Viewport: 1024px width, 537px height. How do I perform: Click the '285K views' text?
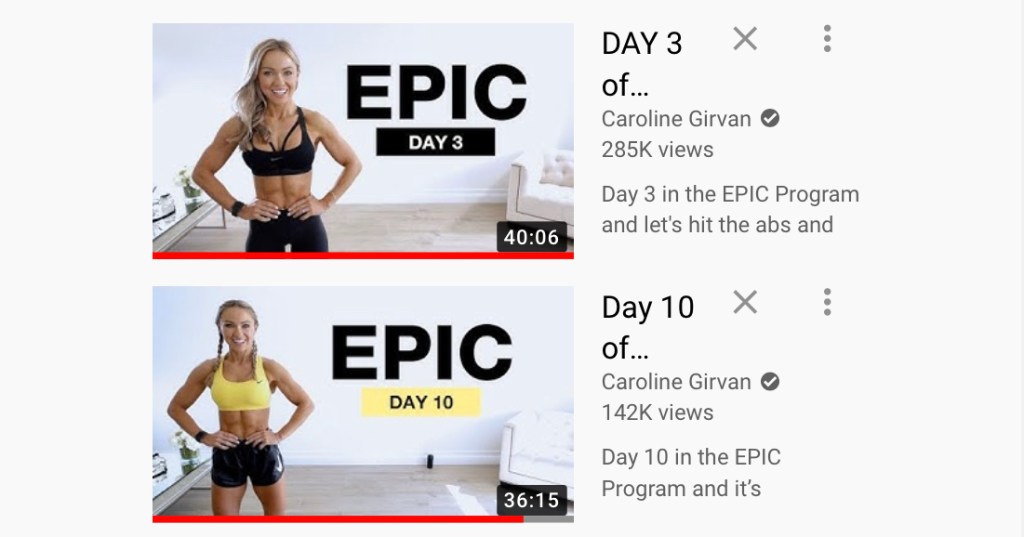coord(658,150)
